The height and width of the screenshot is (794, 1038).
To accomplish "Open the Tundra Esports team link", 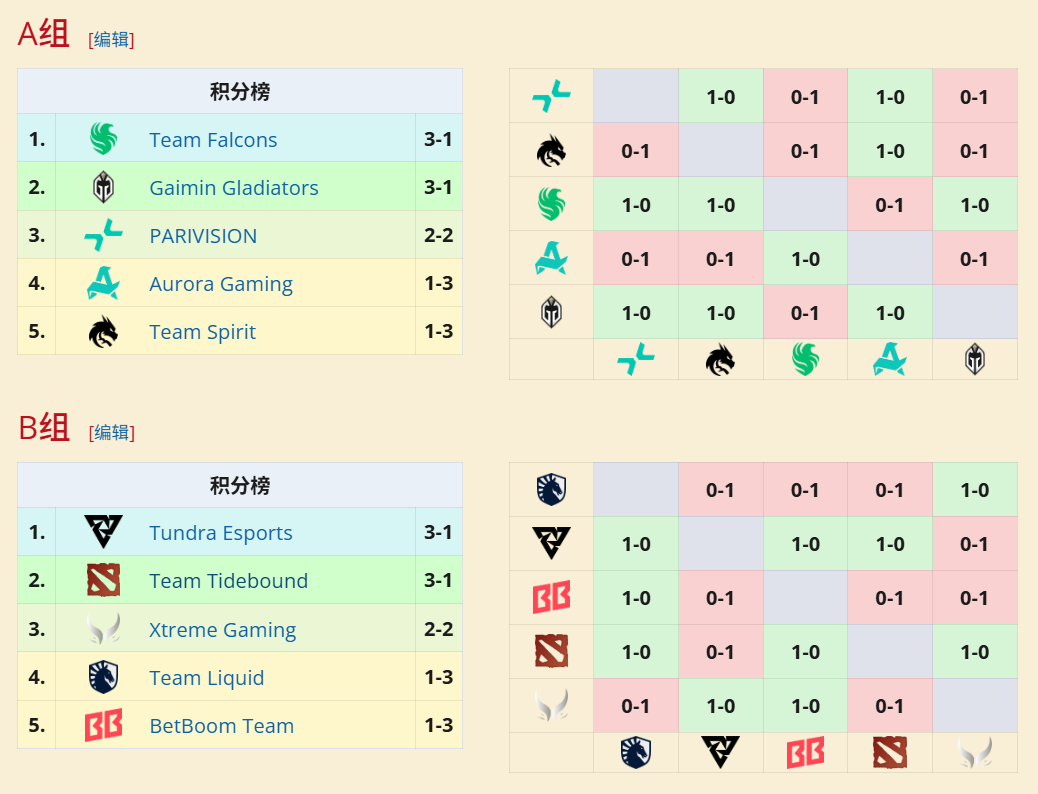I will click(x=221, y=533).
